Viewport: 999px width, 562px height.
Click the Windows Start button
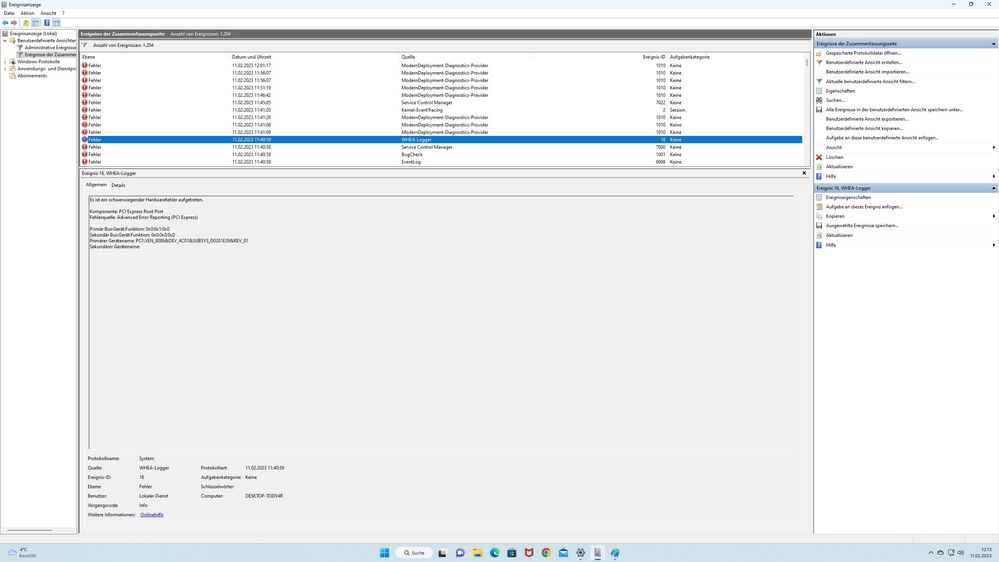point(384,553)
